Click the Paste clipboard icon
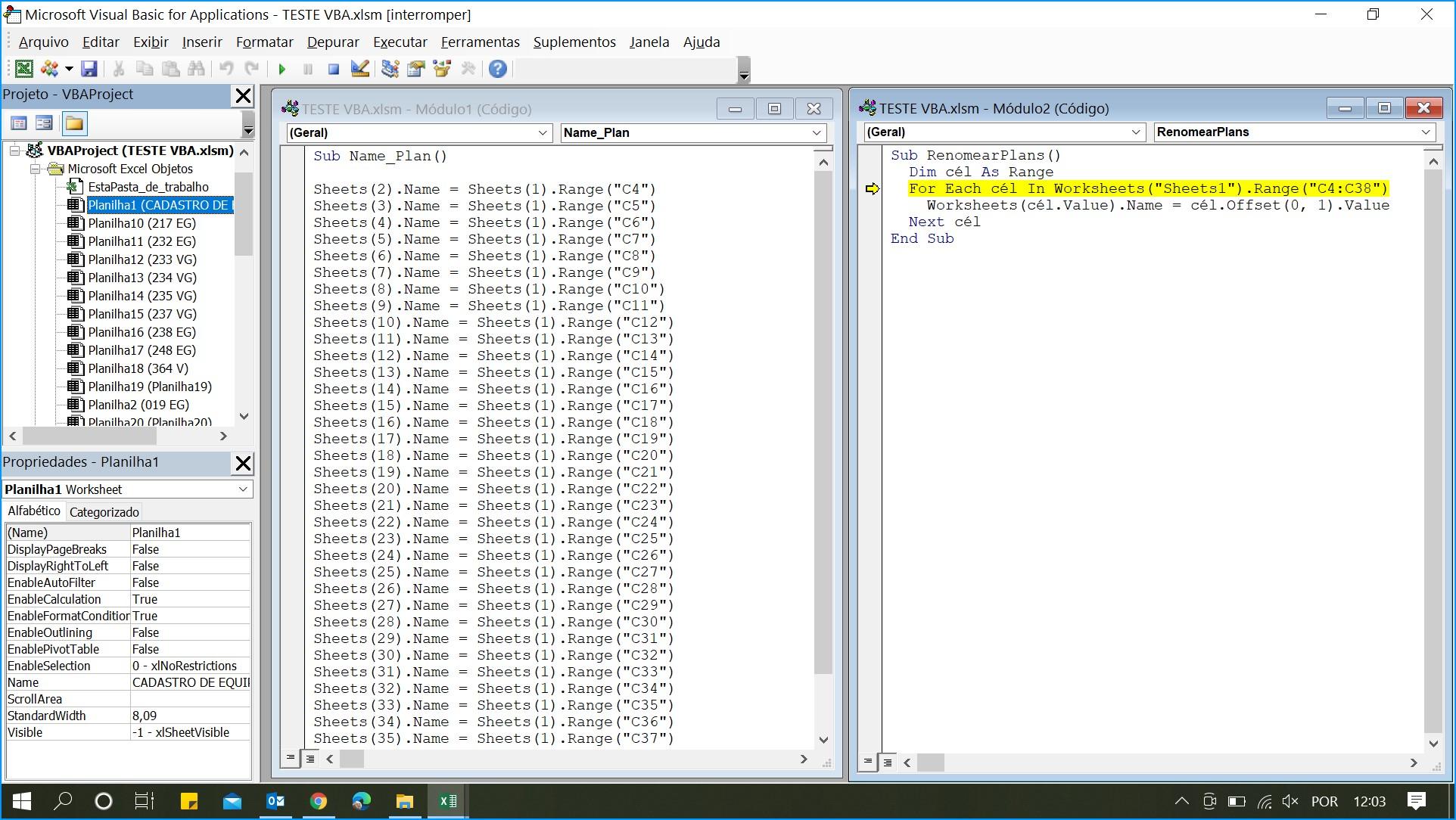 [171, 69]
